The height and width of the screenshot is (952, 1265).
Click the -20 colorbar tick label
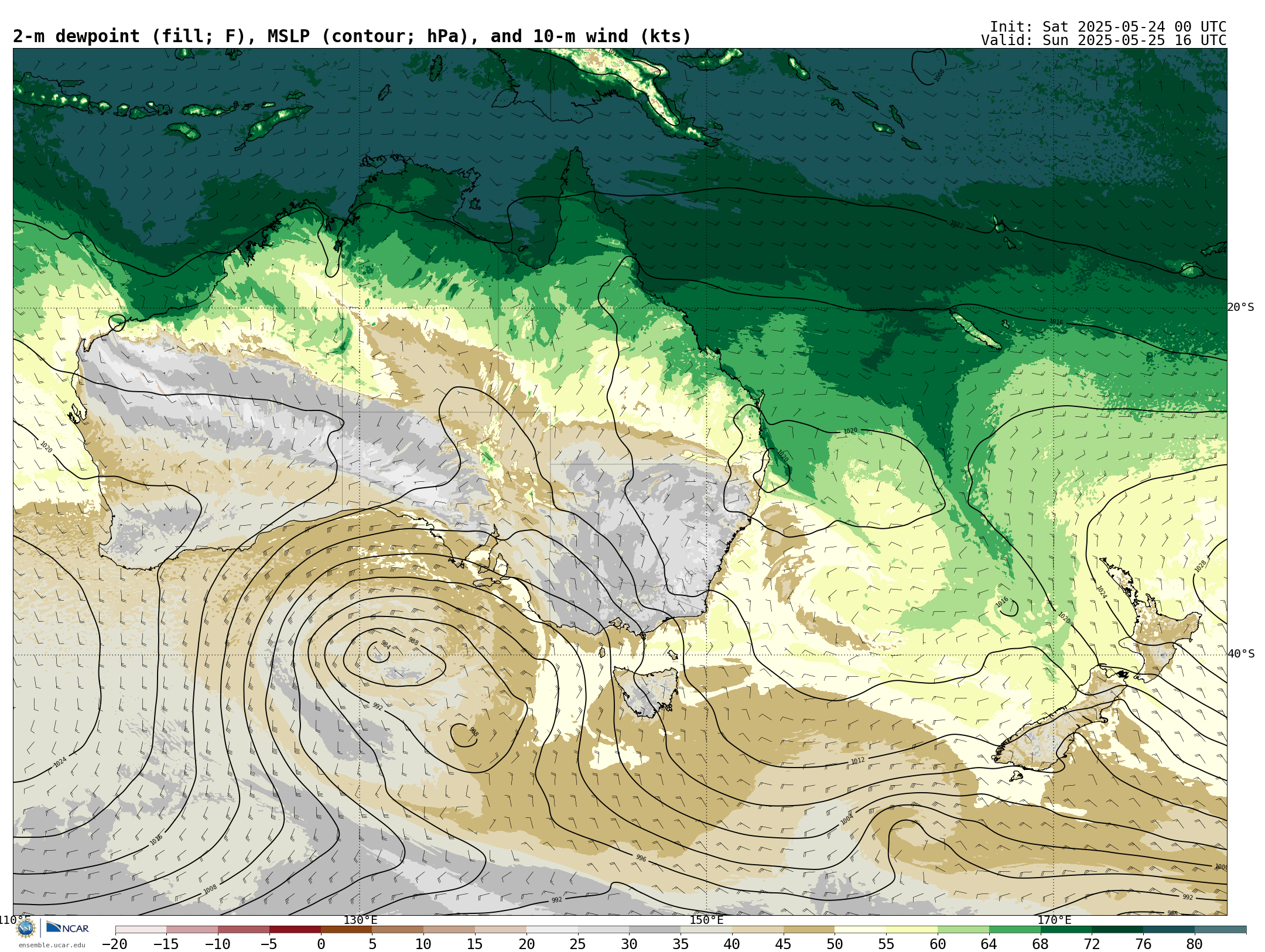pos(115,944)
